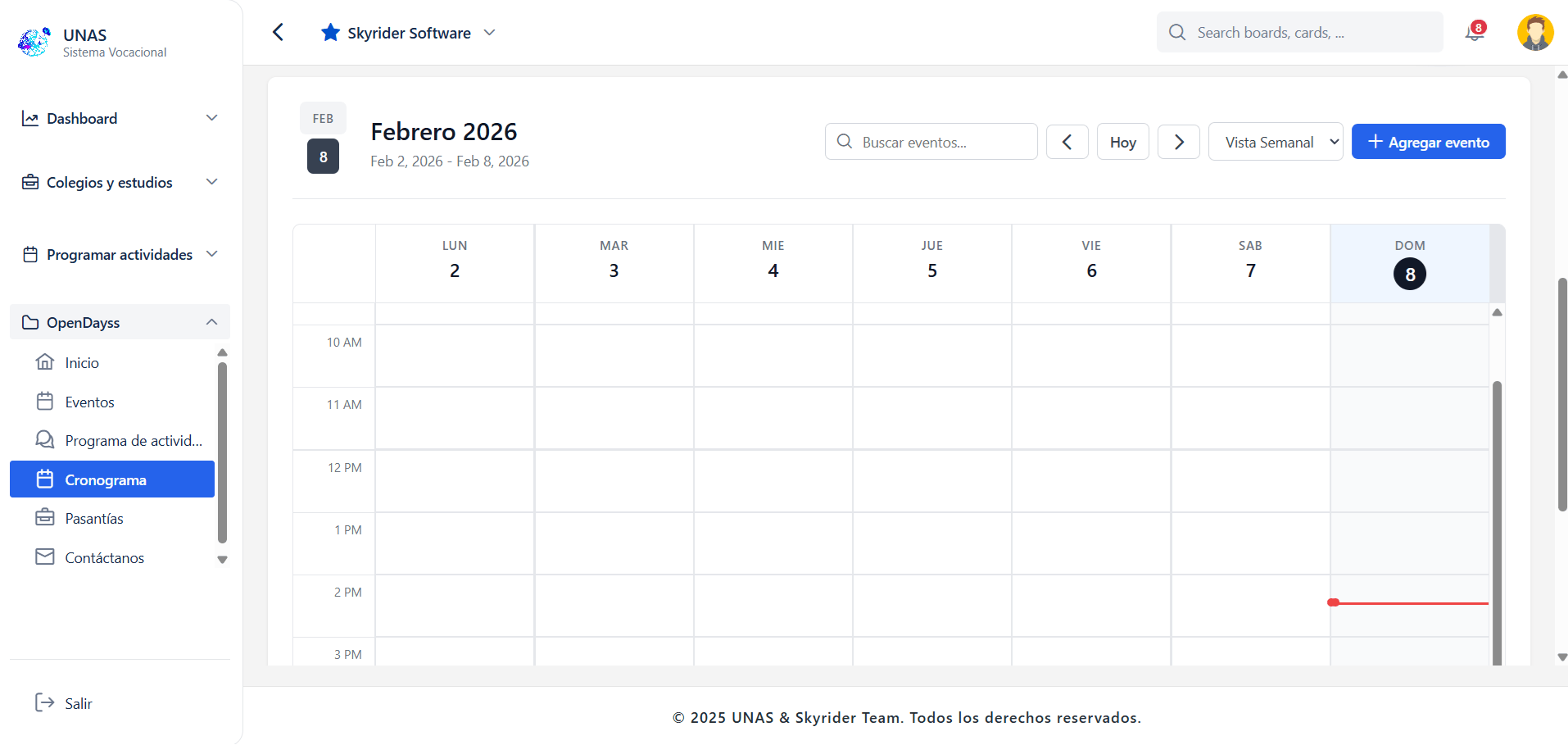
Task: Select Pasantías menu item
Action: point(93,518)
